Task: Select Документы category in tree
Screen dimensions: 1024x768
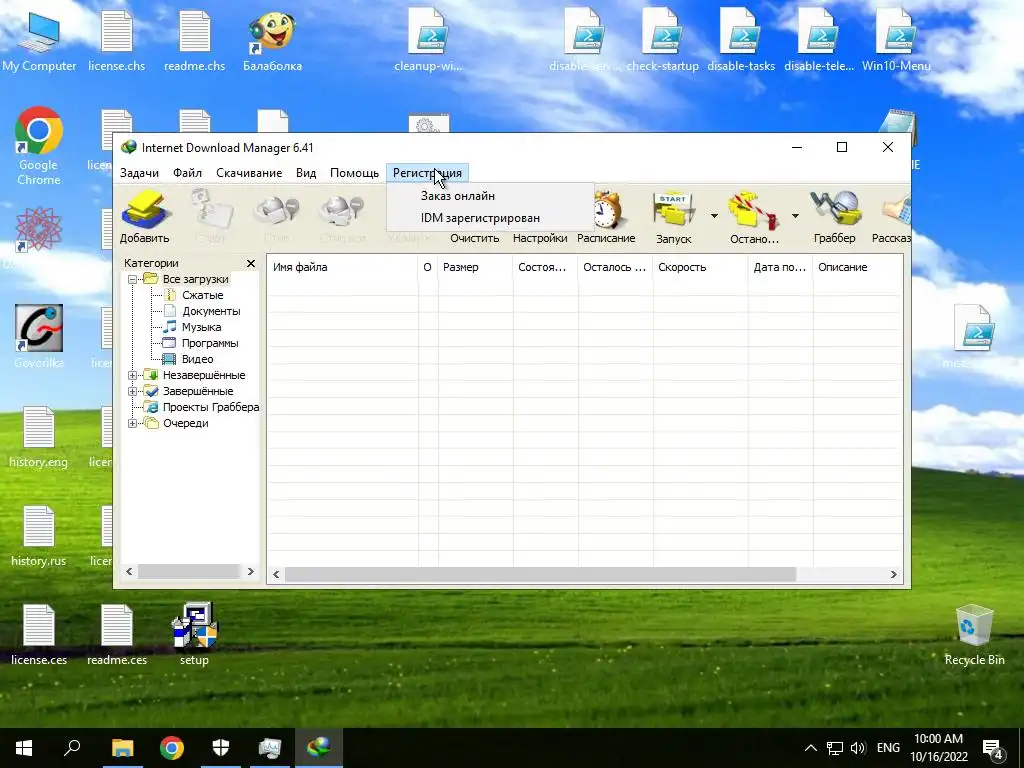Action: 211,311
